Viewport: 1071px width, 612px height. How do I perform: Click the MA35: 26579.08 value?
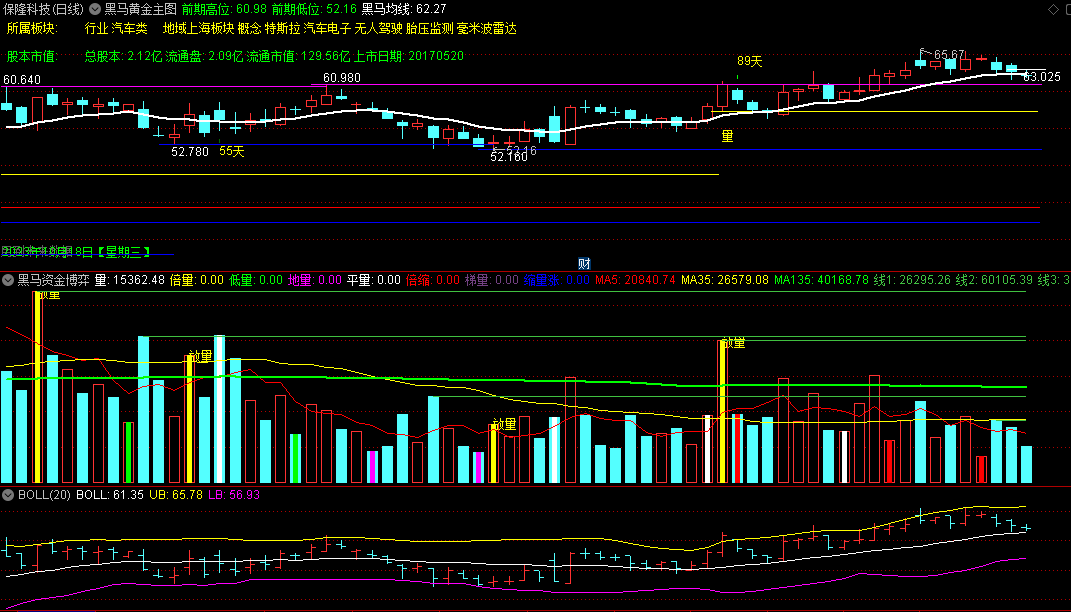tap(725, 280)
